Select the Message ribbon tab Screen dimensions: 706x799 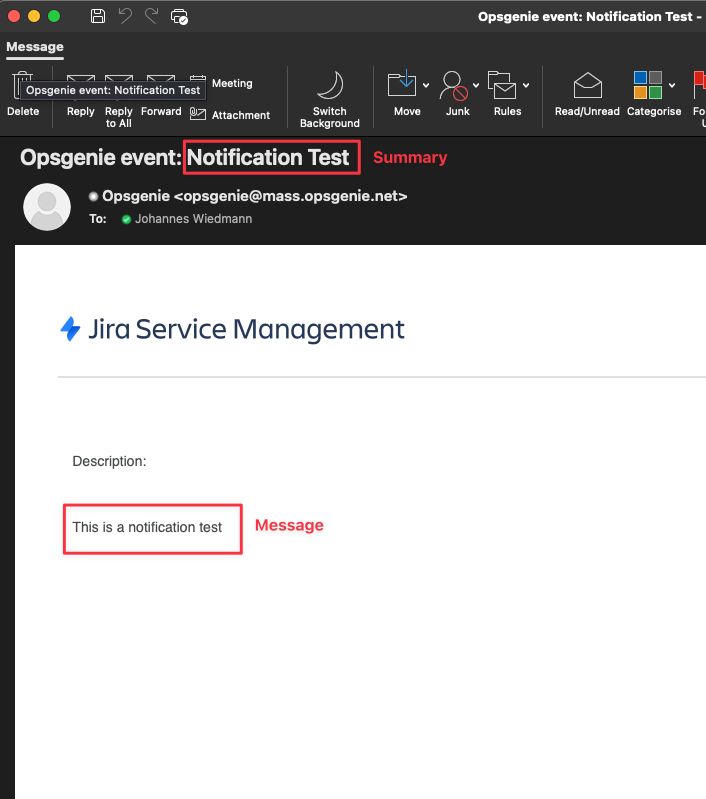click(35, 47)
